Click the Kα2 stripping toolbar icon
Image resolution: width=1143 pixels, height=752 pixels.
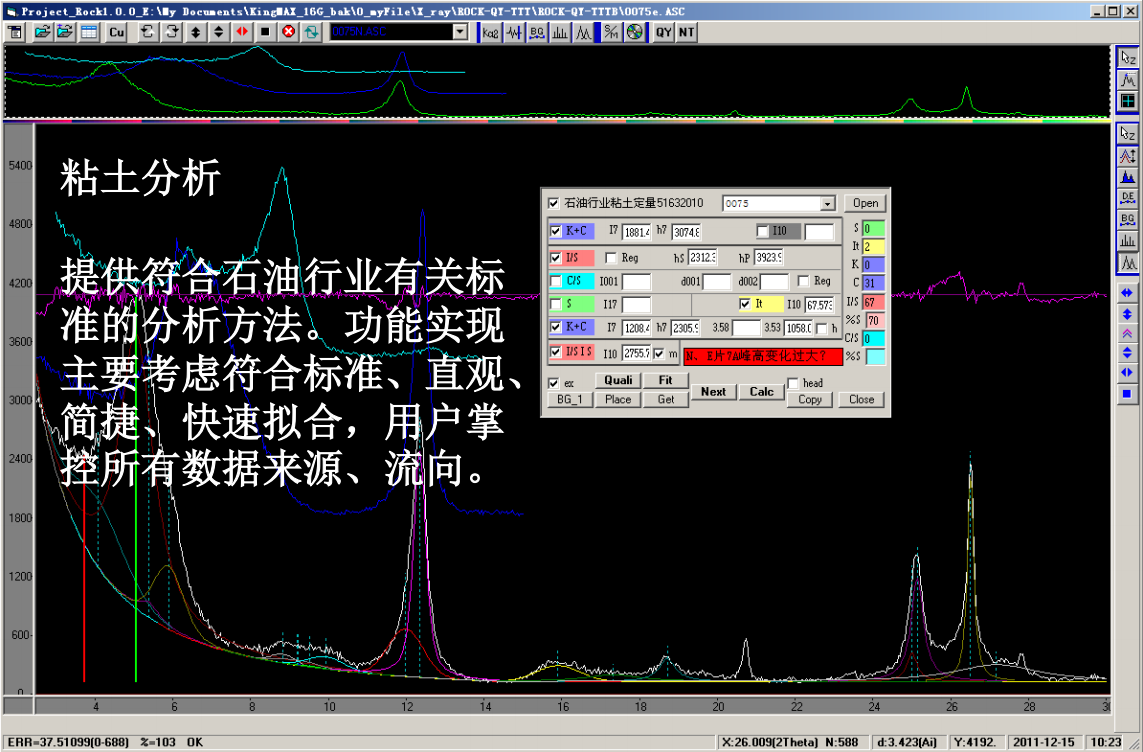(x=491, y=32)
